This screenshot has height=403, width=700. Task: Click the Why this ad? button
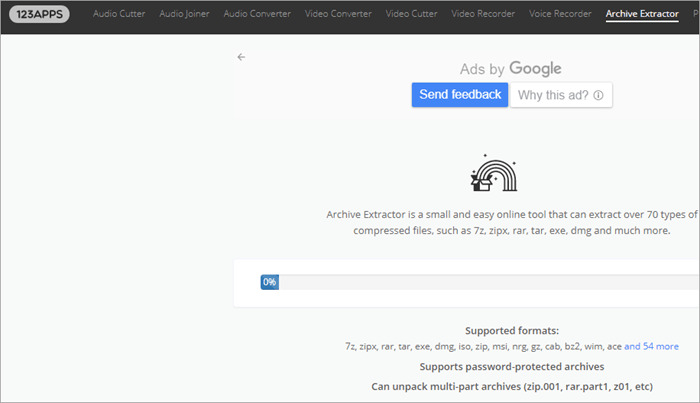point(560,95)
